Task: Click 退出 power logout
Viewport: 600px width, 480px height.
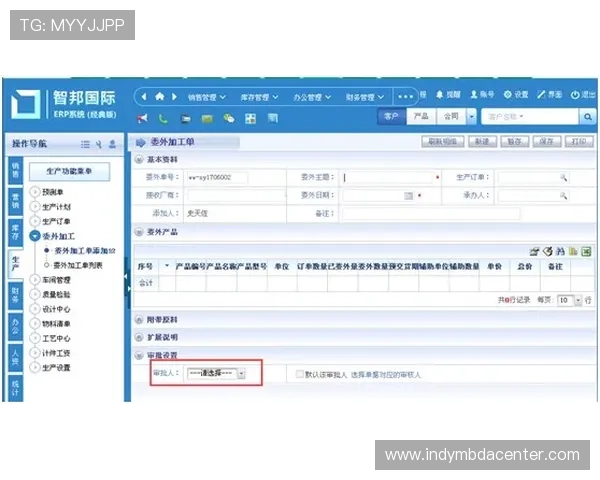Action: [583, 95]
